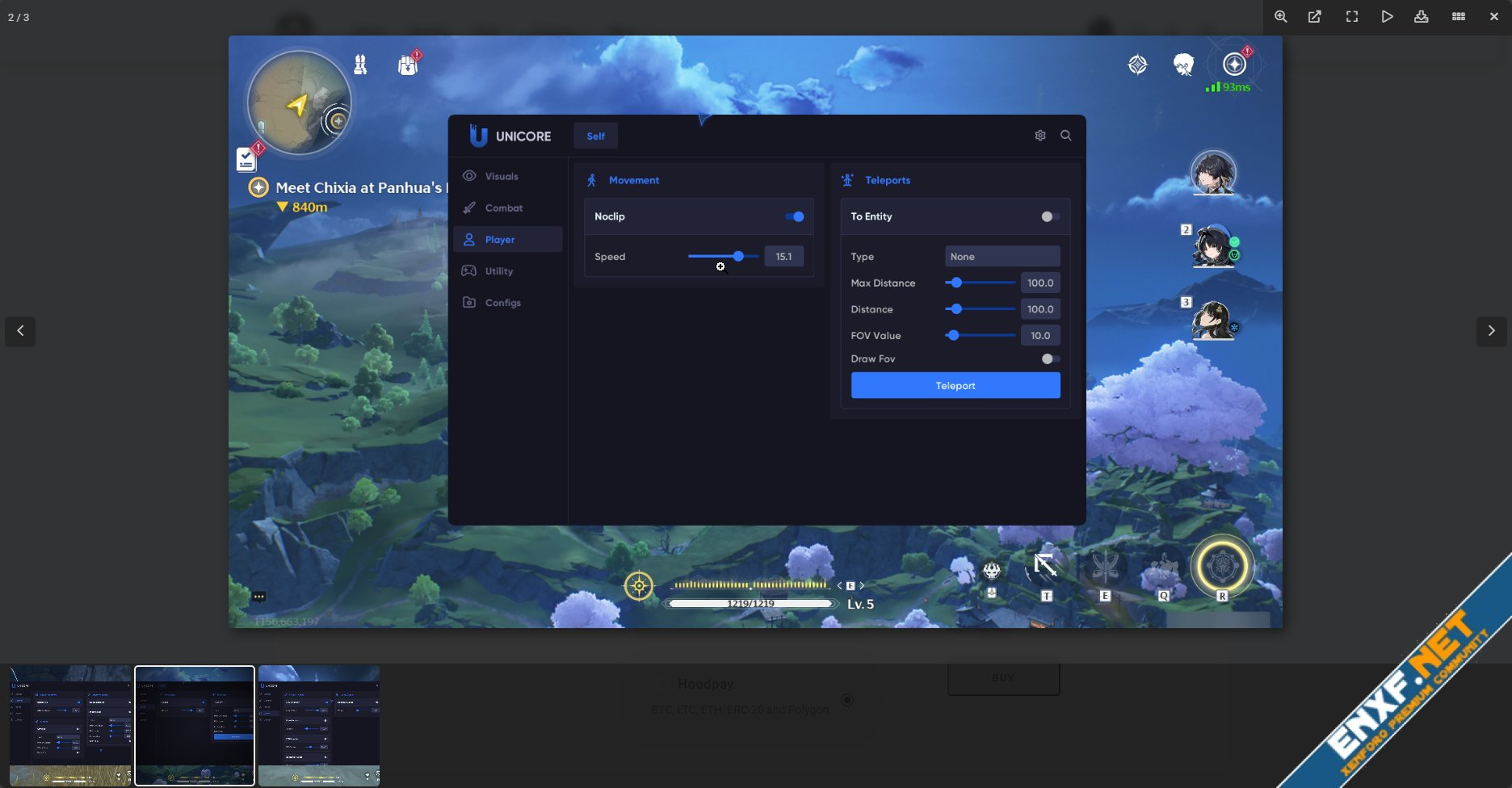Click the Lv. 5 level text
The image size is (1512, 788).
coord(860,604)
